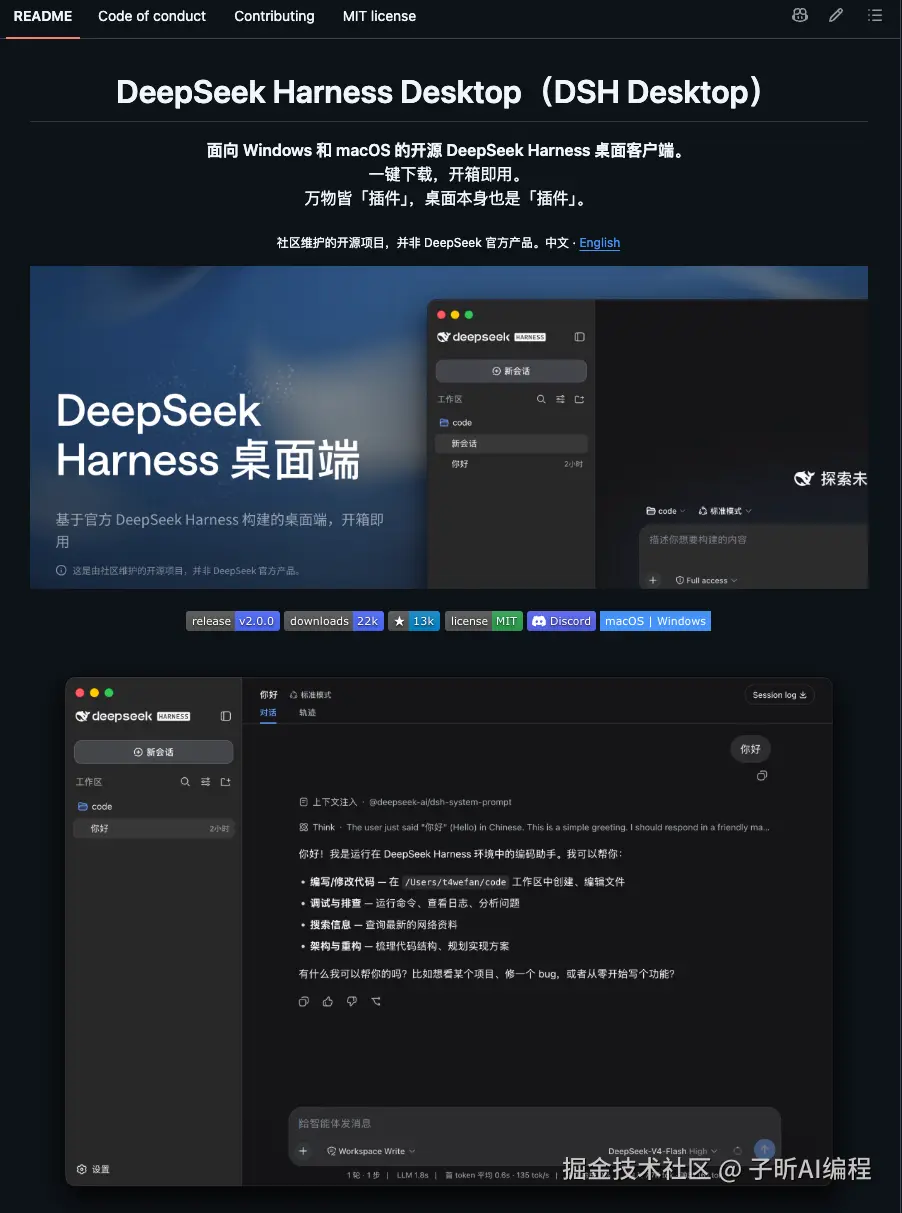This screenshot has height=1213, width=902.
Task: Copy icon under the 你好 user bubble
Action: (x=762, y=776)
